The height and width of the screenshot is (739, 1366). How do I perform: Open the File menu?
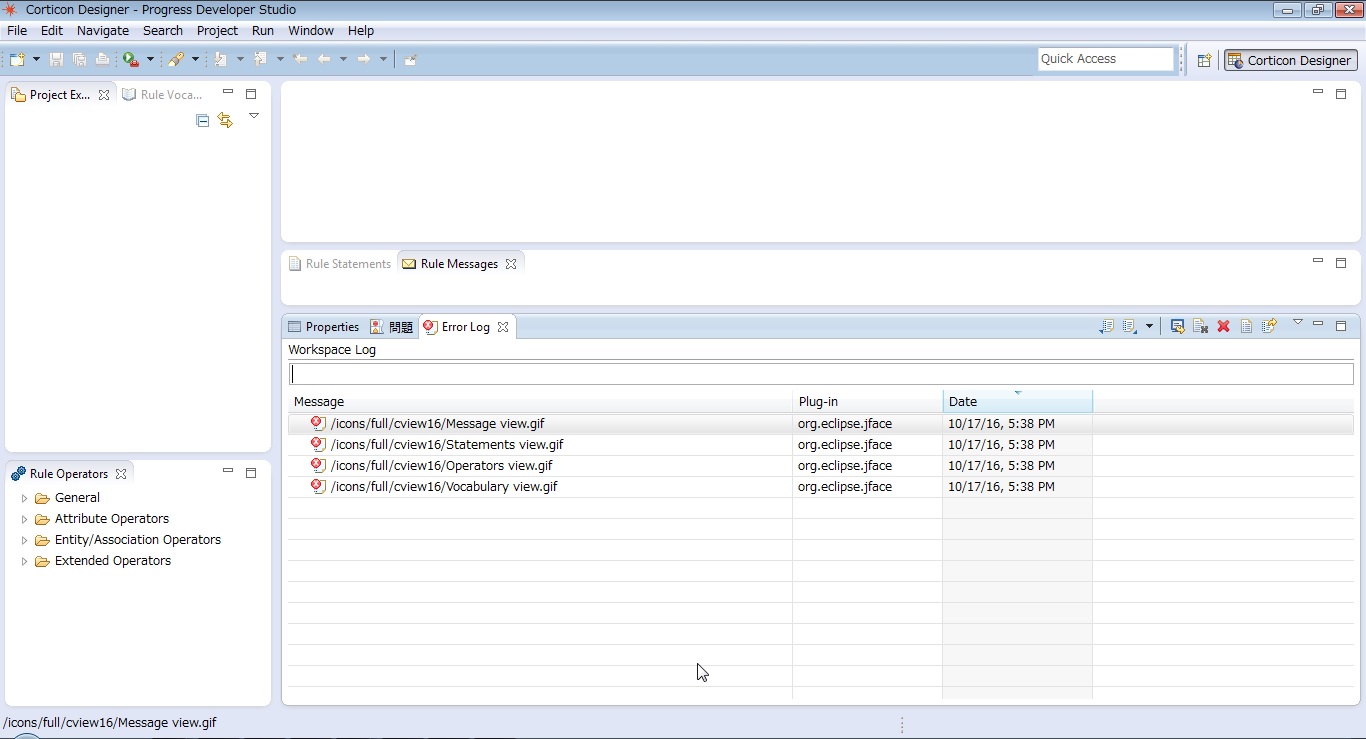pyautogui.click(x=17, y=31)
